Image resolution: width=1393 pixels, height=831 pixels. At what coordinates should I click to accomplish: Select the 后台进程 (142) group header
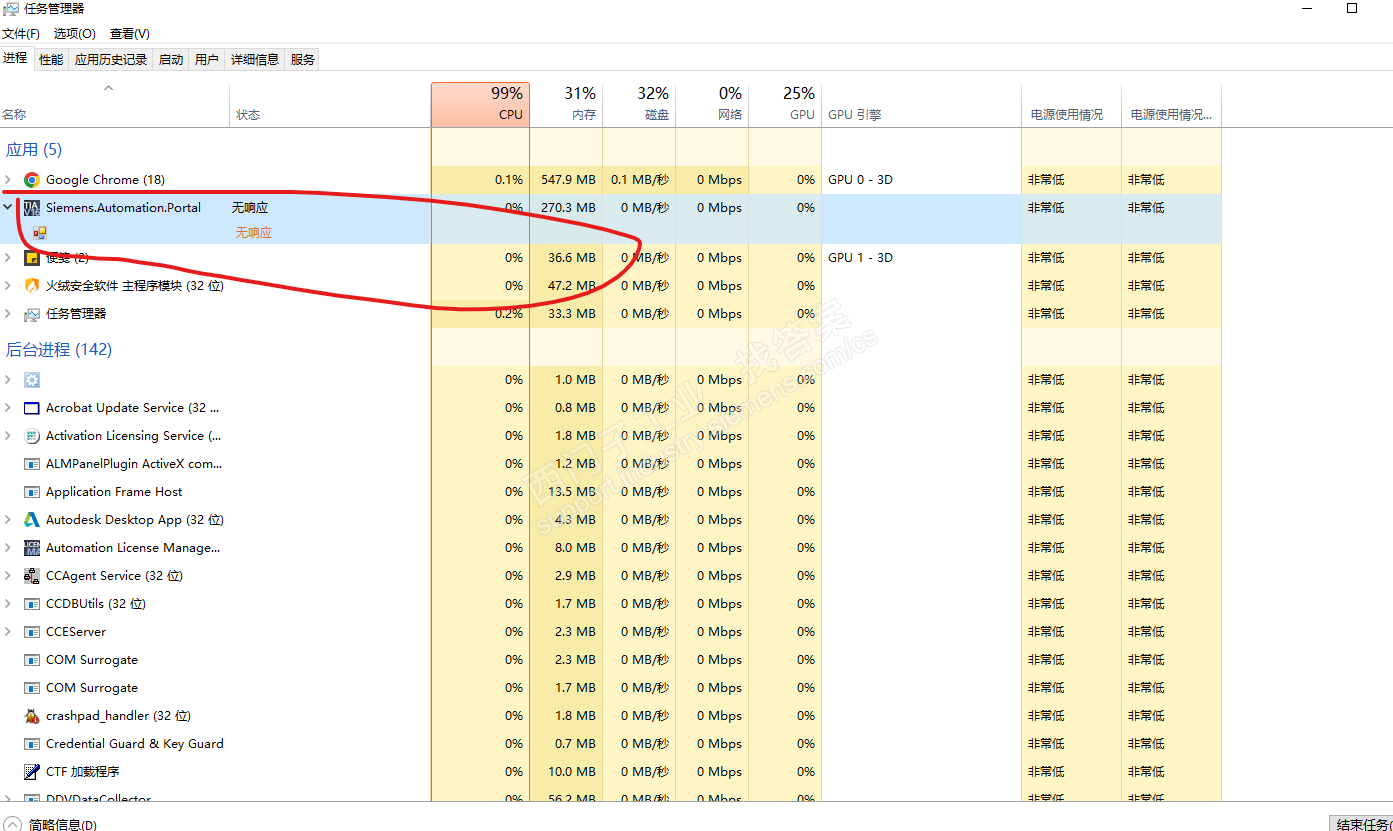coord(59,350)
